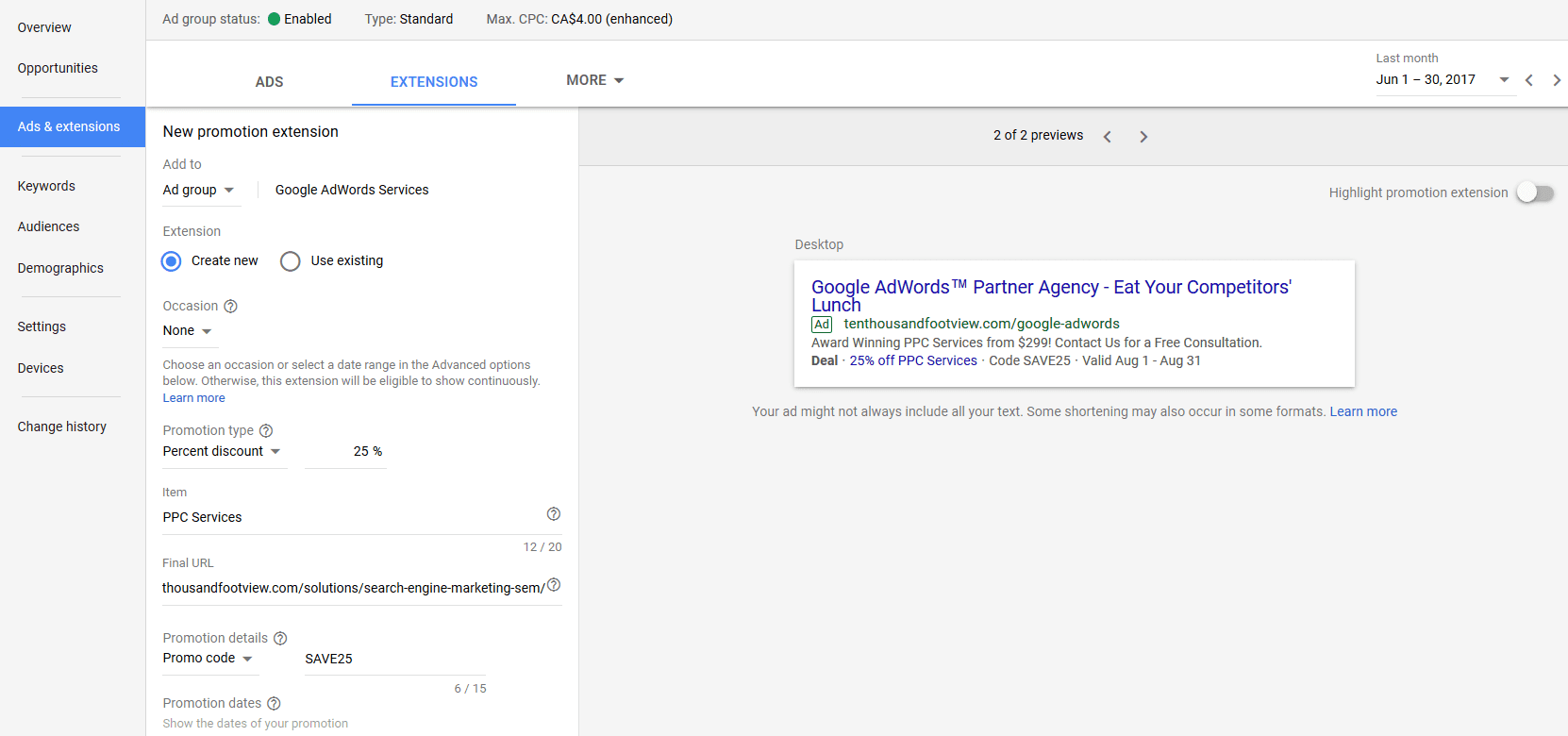1568x736 pixels.
Task: Click the promo code SAVE25 field
Action: 395,659
